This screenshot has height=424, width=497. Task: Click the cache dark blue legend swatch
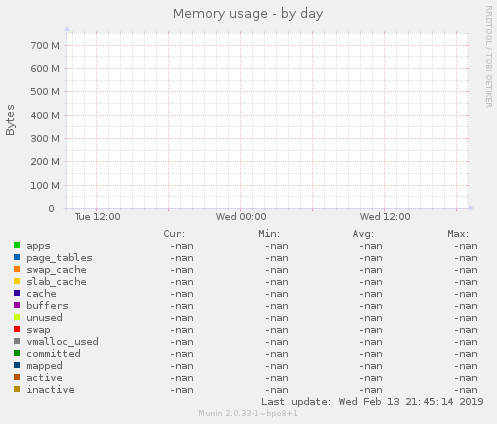(17, 293)
